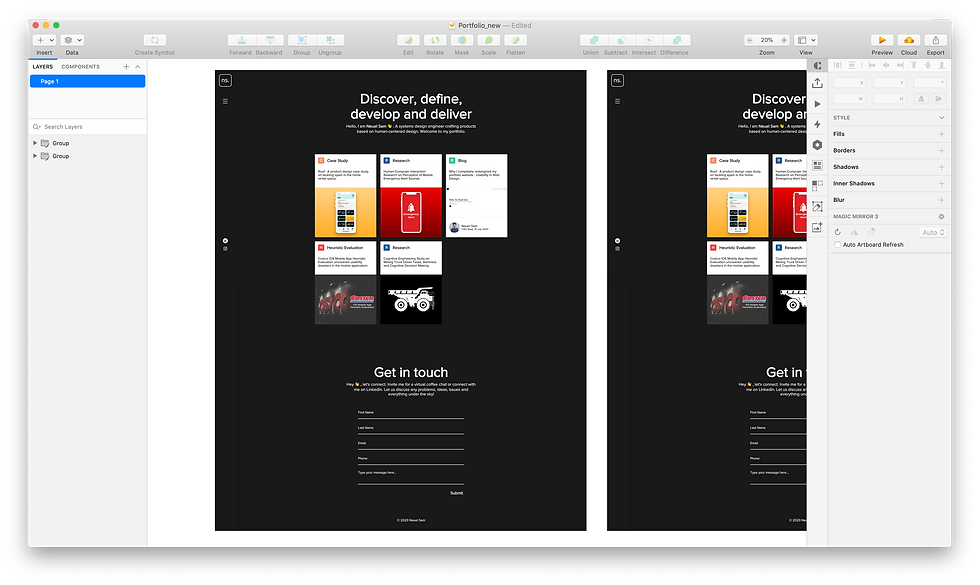Click the Search Layers field
The image size is (980, 585).
point(88,126)
